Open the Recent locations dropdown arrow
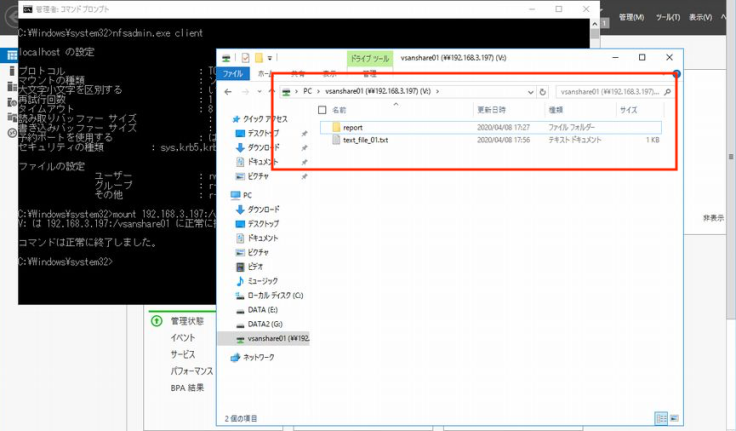Image resolution: width=736 pixels, height=431 pixels. (260, 92)
